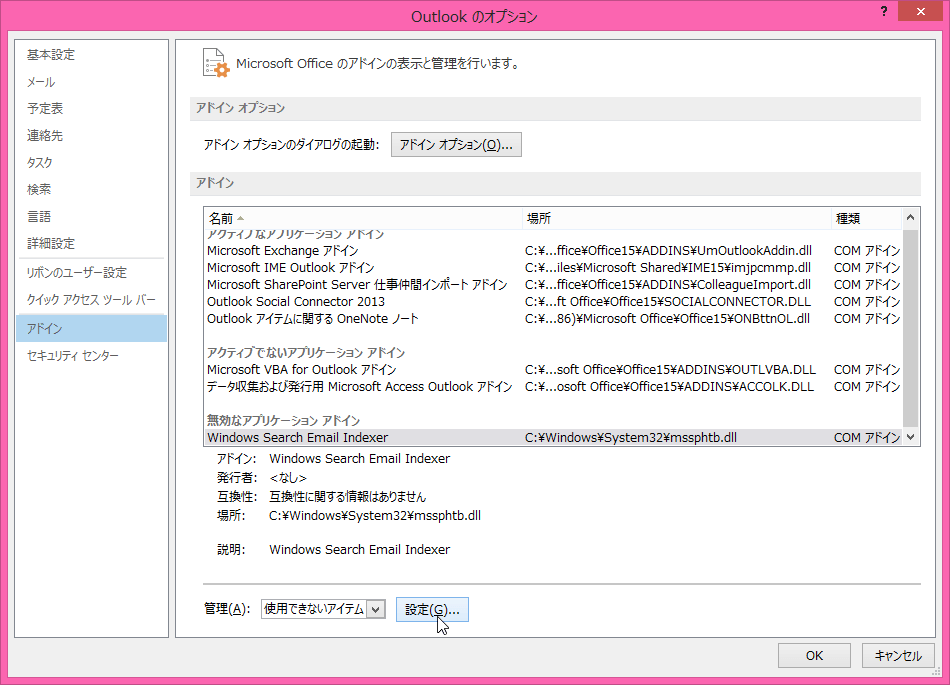Click the add-in list scrollbar thumb
This screenshot has width=950, height=685.
point(911,328)
